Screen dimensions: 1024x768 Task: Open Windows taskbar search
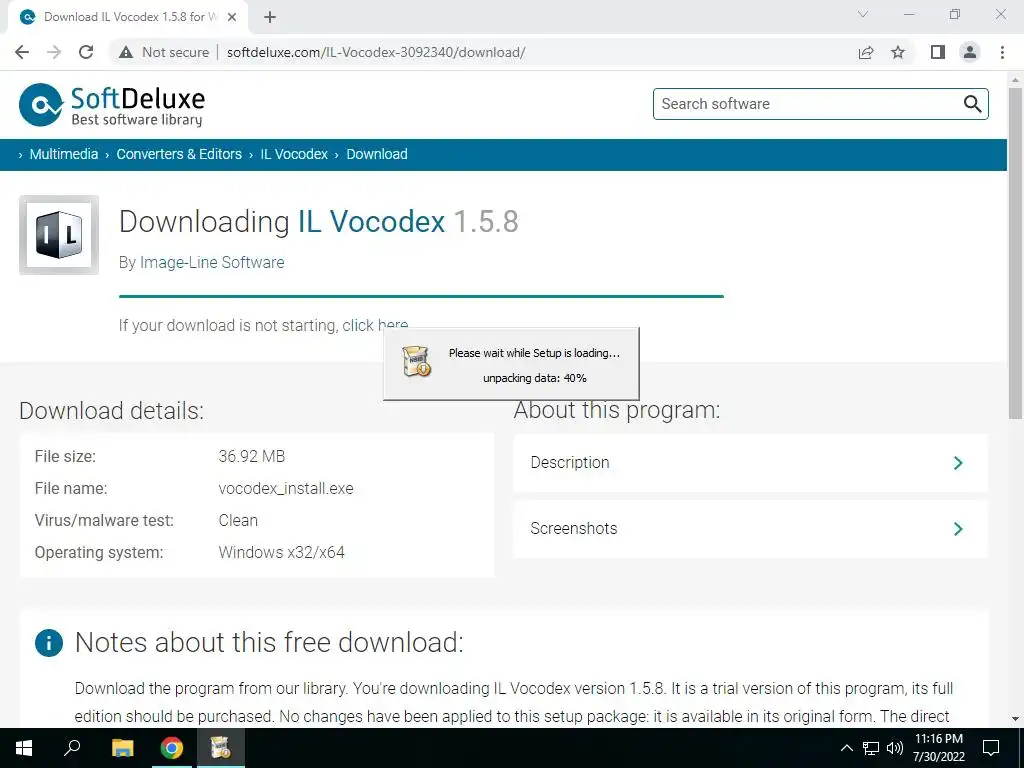72,748
